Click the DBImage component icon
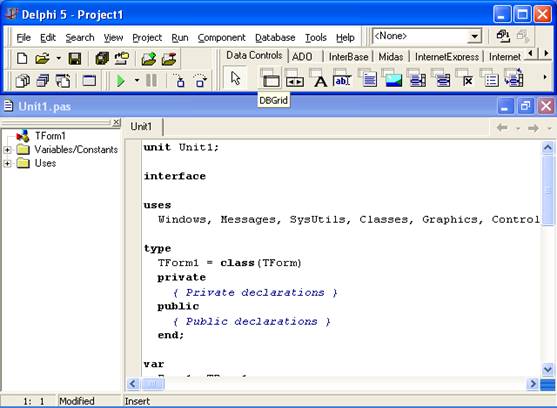 [x=393, y=78]
